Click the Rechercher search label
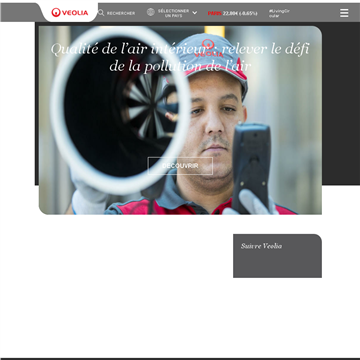Viewport: 360px width, 360px height. (121, 13)
